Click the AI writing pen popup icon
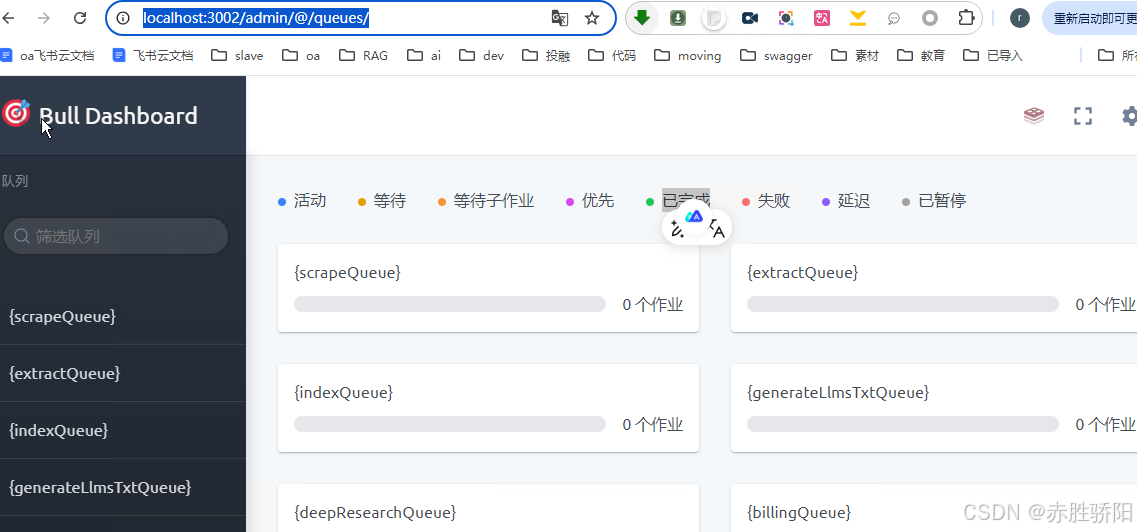The image size is (1137, 532). (x=677, y=230)
